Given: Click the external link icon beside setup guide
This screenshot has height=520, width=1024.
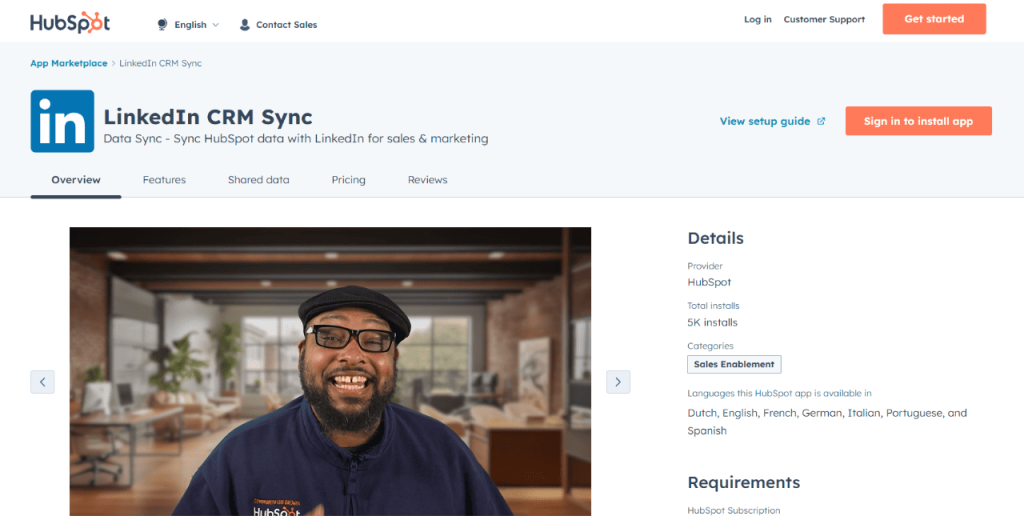Looking at the screenshot, I should 821,122.
